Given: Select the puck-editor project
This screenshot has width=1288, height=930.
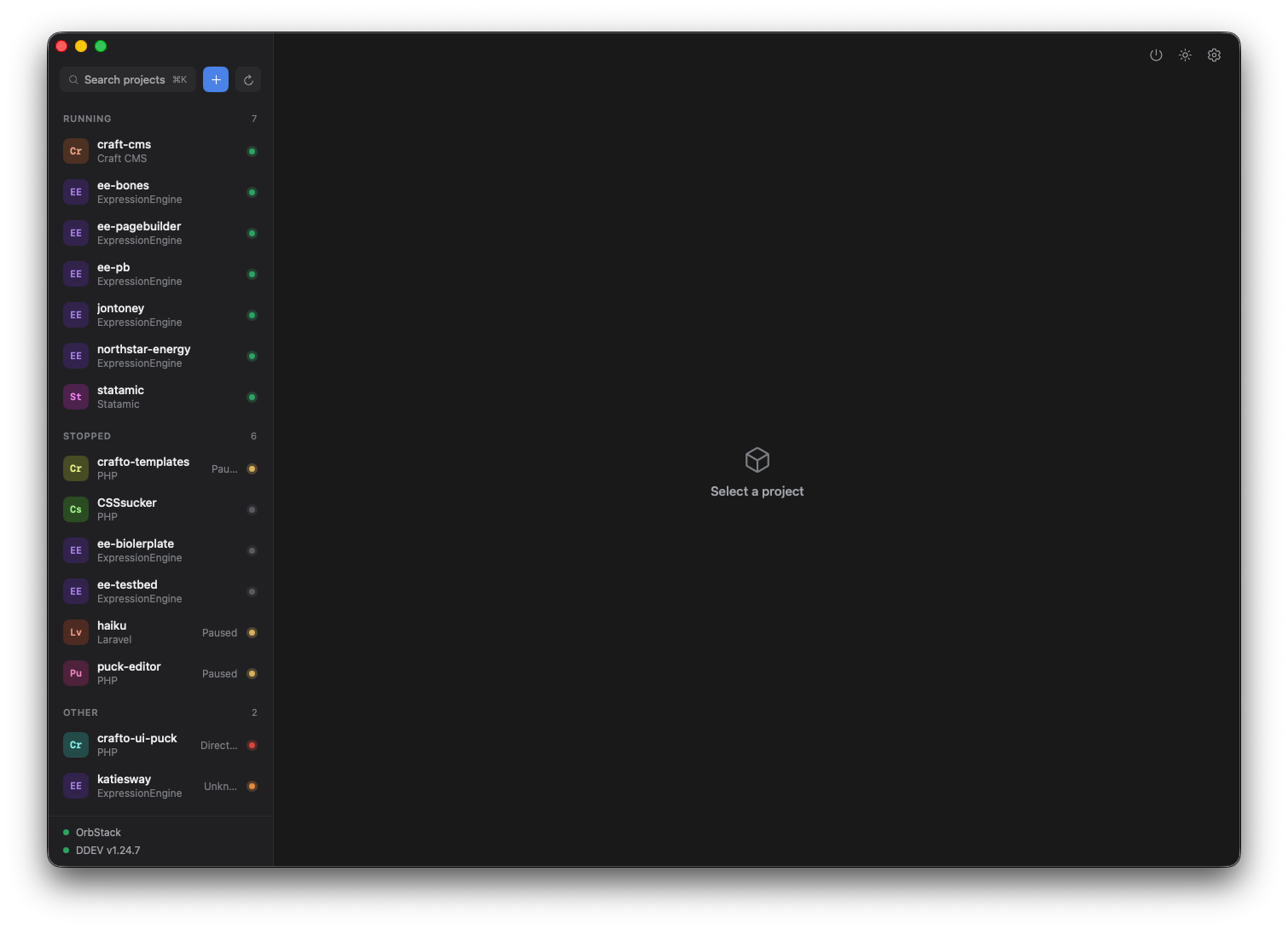Looking at the screenshot, I should coord(160,673).
